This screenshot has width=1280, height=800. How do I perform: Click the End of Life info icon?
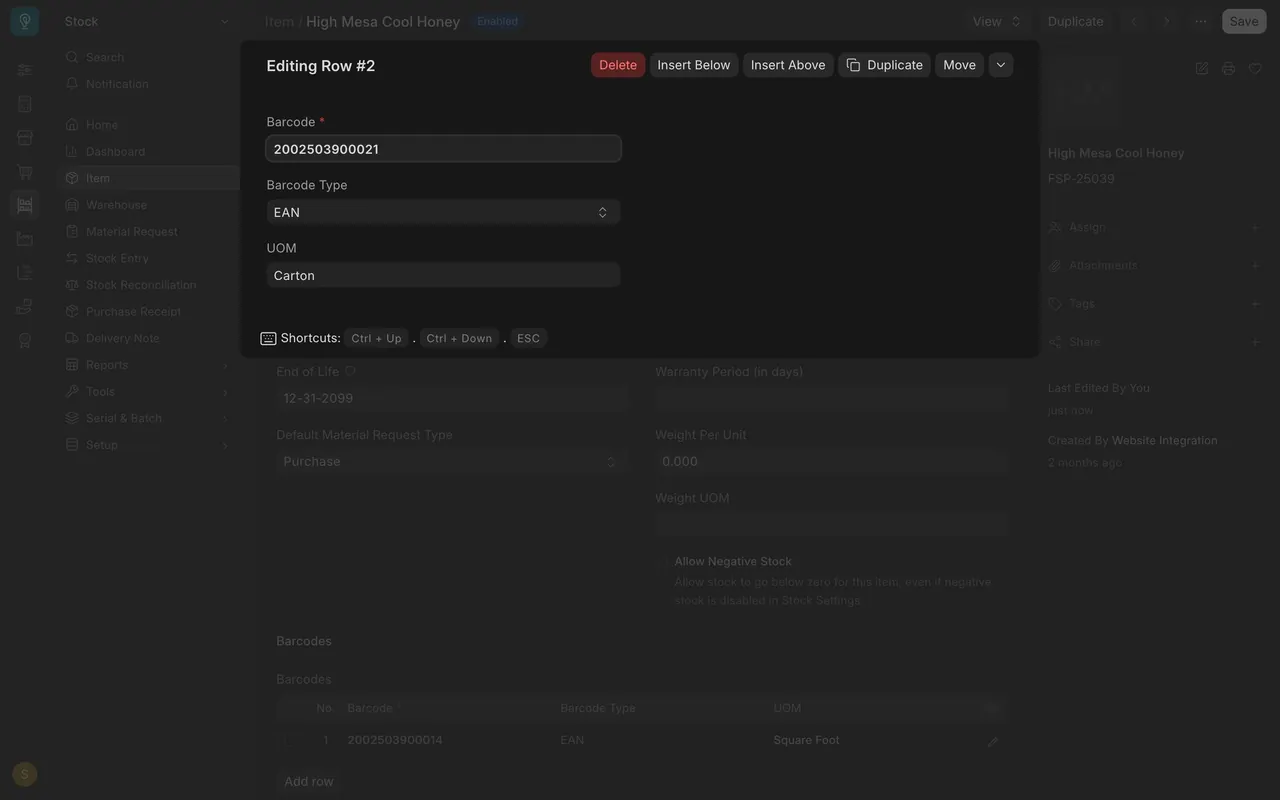tap(350, 371)
